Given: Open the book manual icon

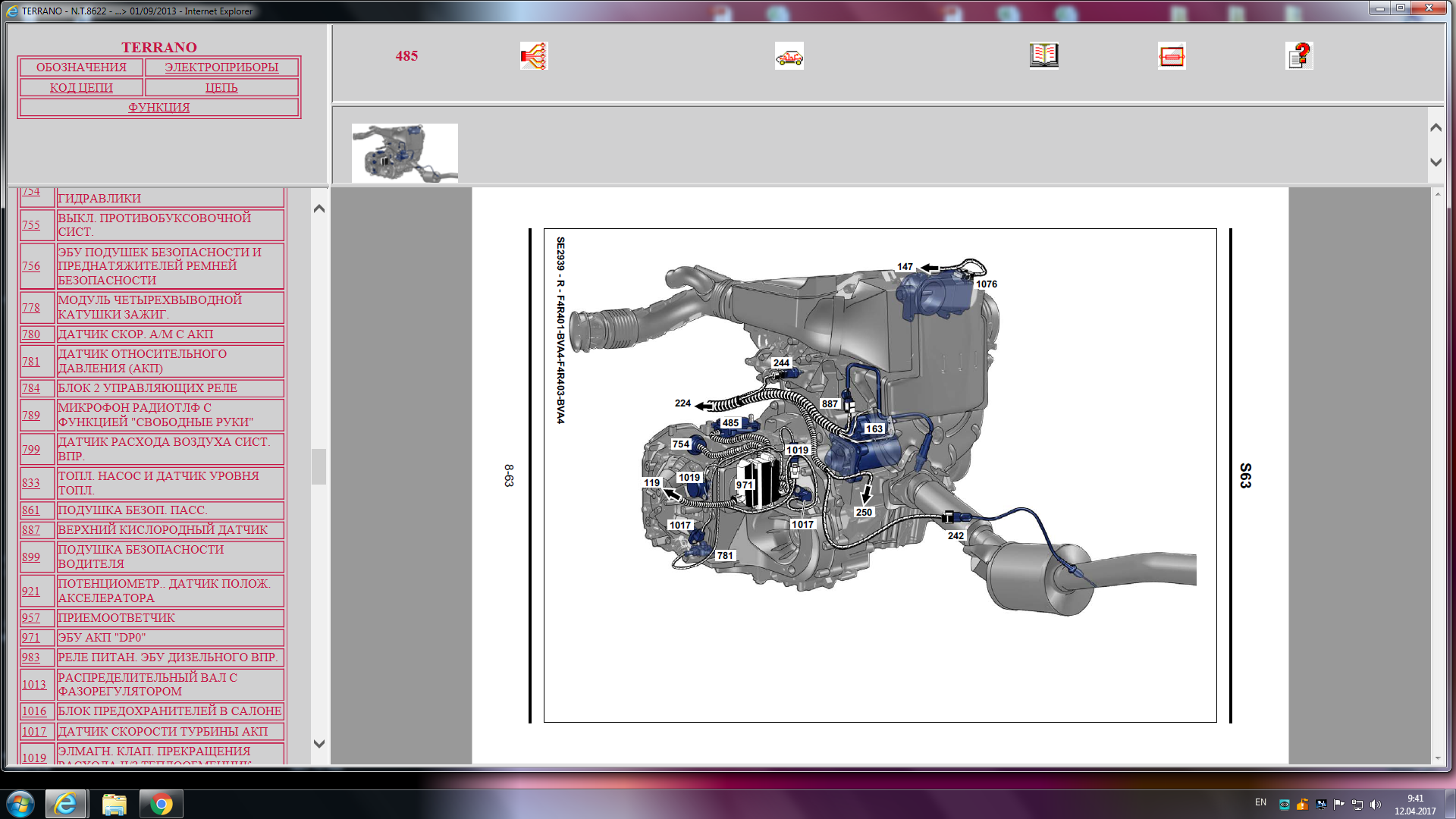Looking at the screenshot, I should [1043, 55].
